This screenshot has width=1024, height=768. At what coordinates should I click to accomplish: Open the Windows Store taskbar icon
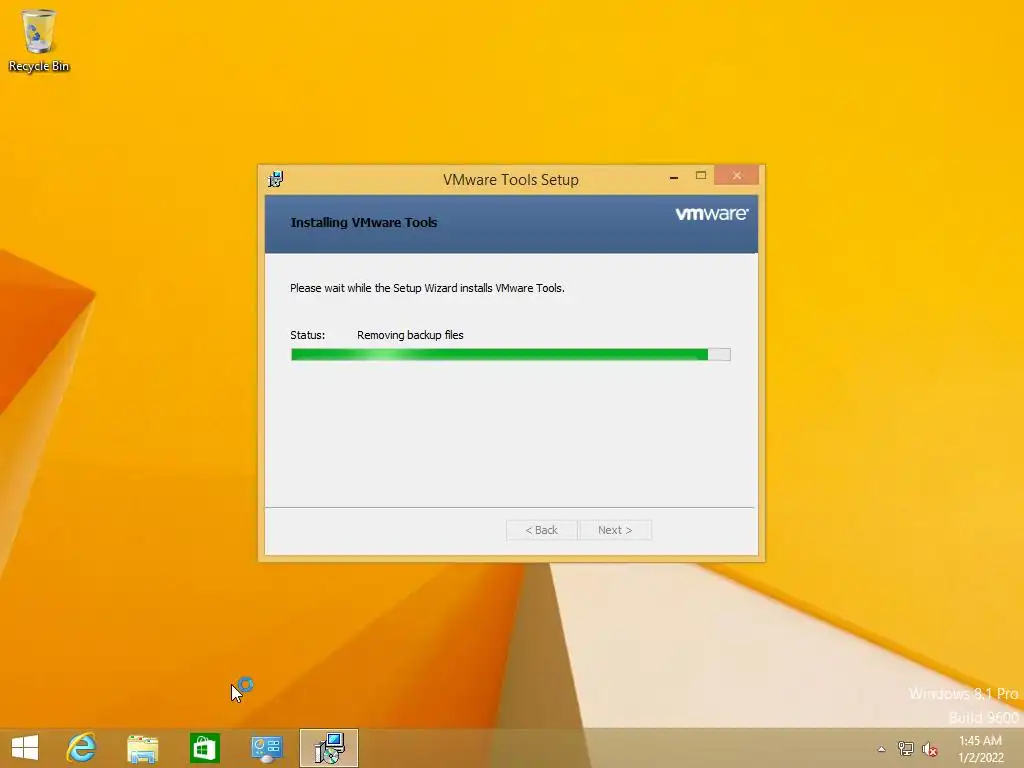pyautogui.click(x=204, y=748)
